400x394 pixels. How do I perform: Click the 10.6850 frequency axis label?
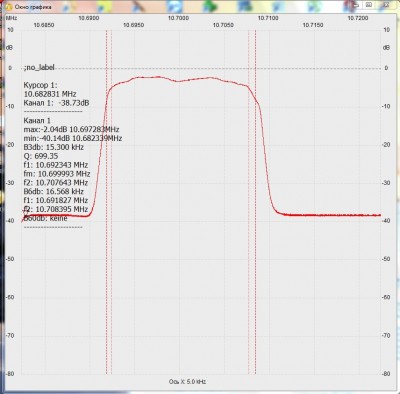click(x=44, y=25)
